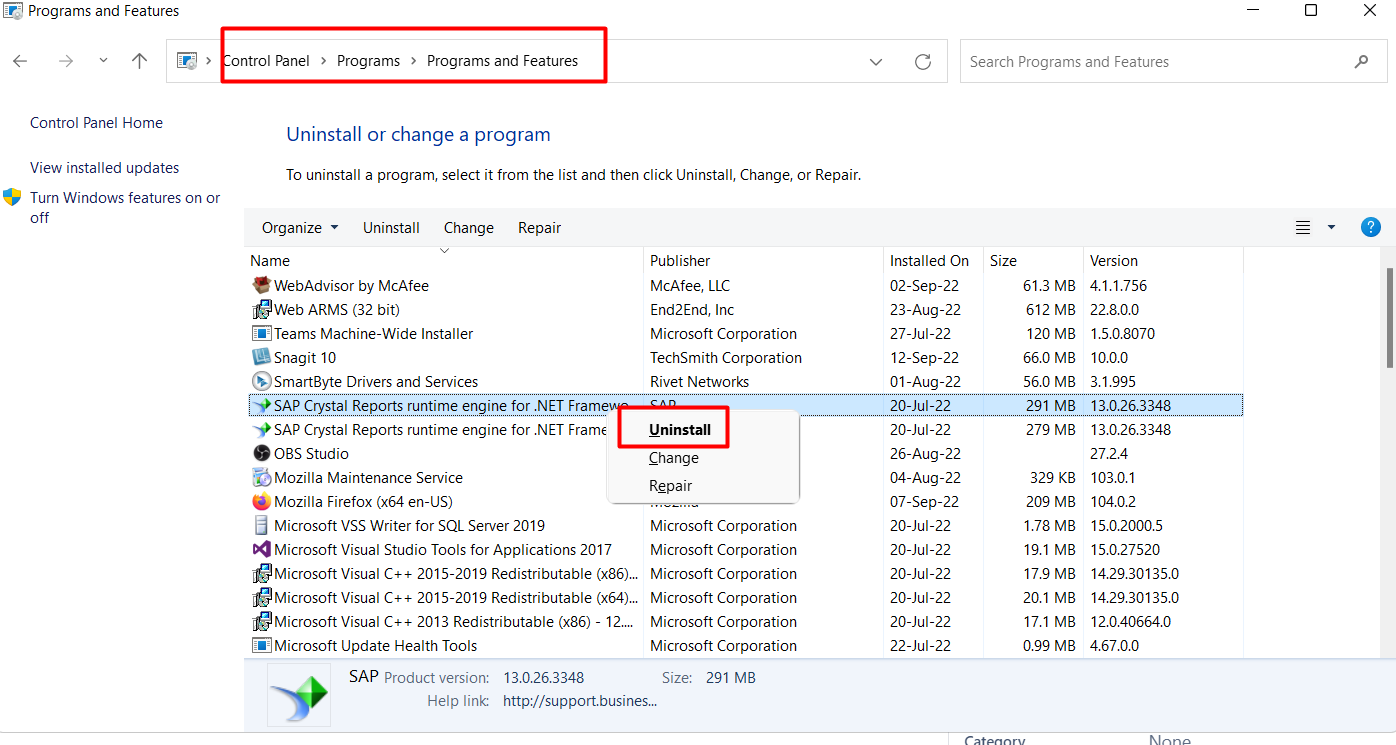Choose Repair from the context menu
Screen dimensions: 1396x745
[671, 486]
